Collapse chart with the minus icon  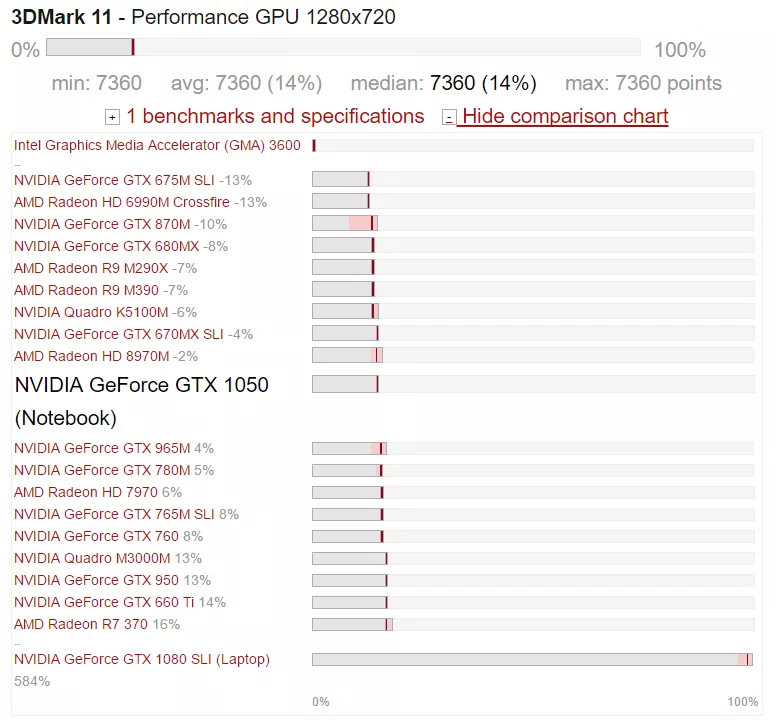[449, 117]
